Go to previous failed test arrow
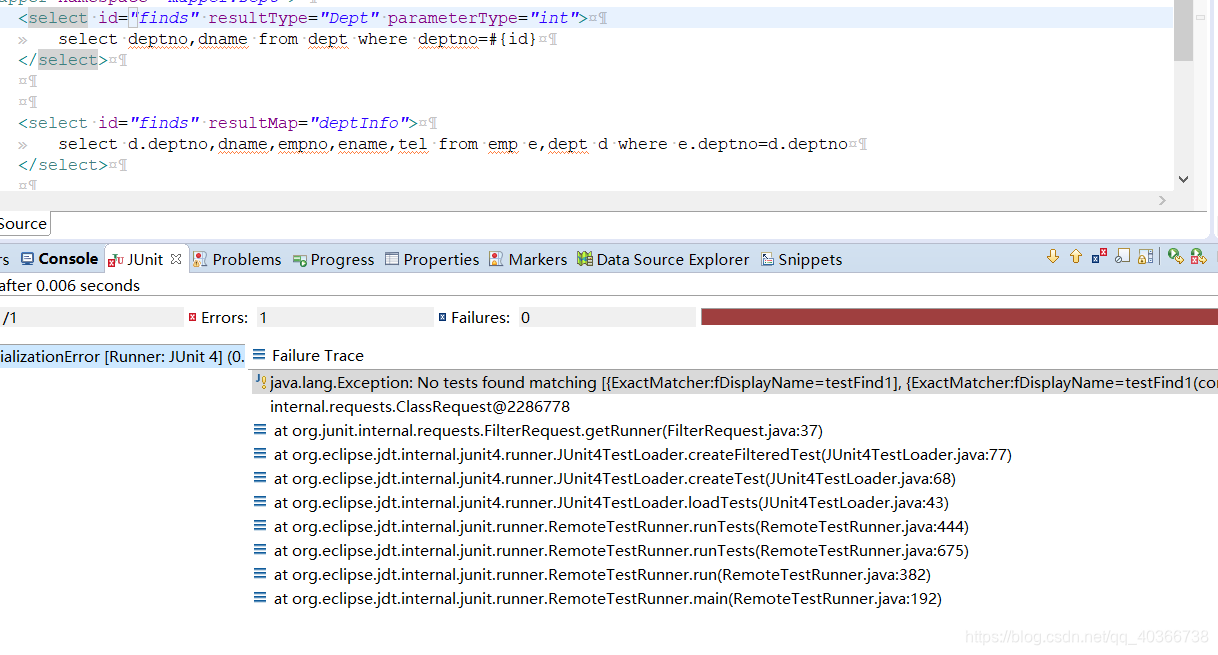This screenshot has height=655, width=1218. [x=1076, y=257]
